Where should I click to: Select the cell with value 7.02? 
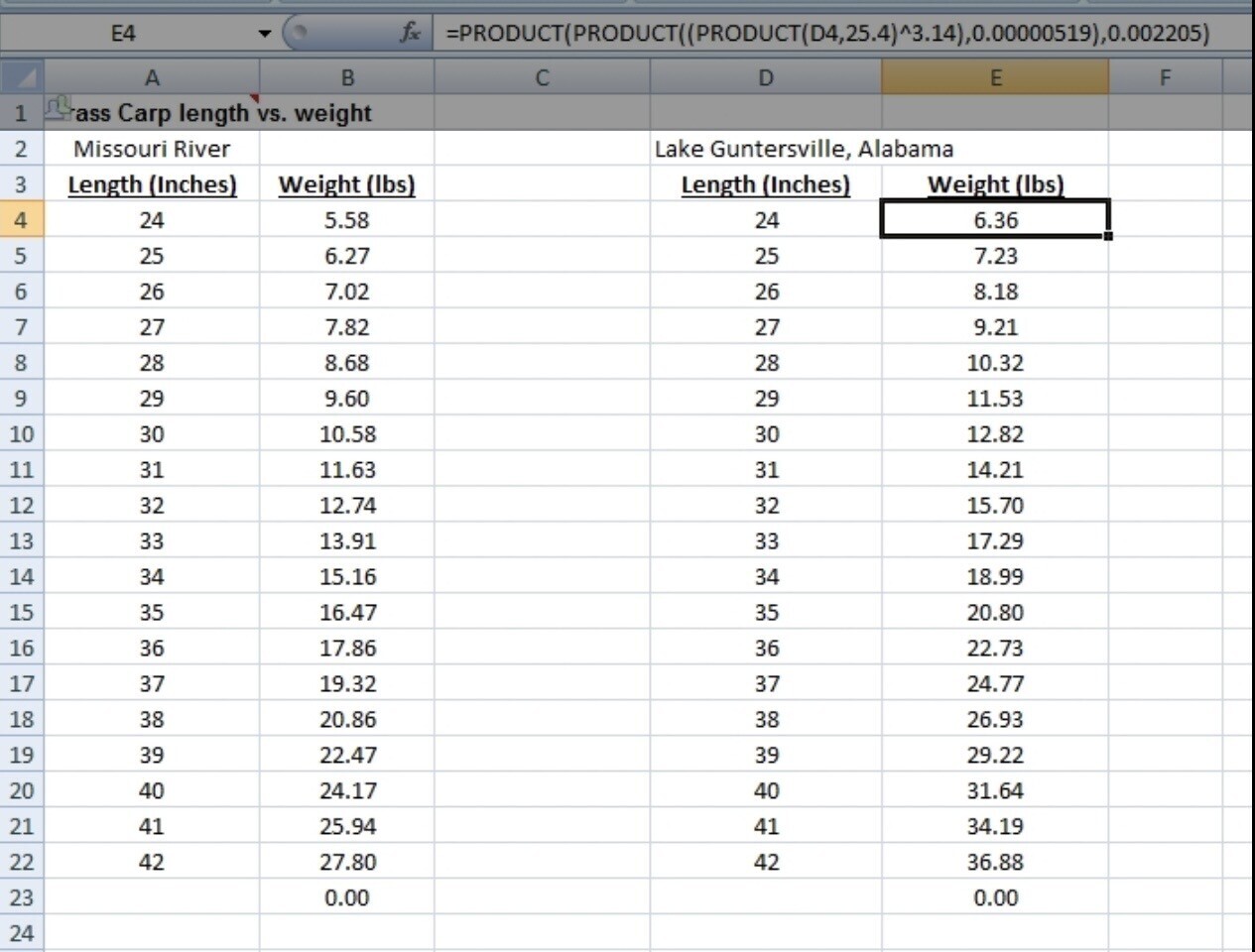point(347,292)
